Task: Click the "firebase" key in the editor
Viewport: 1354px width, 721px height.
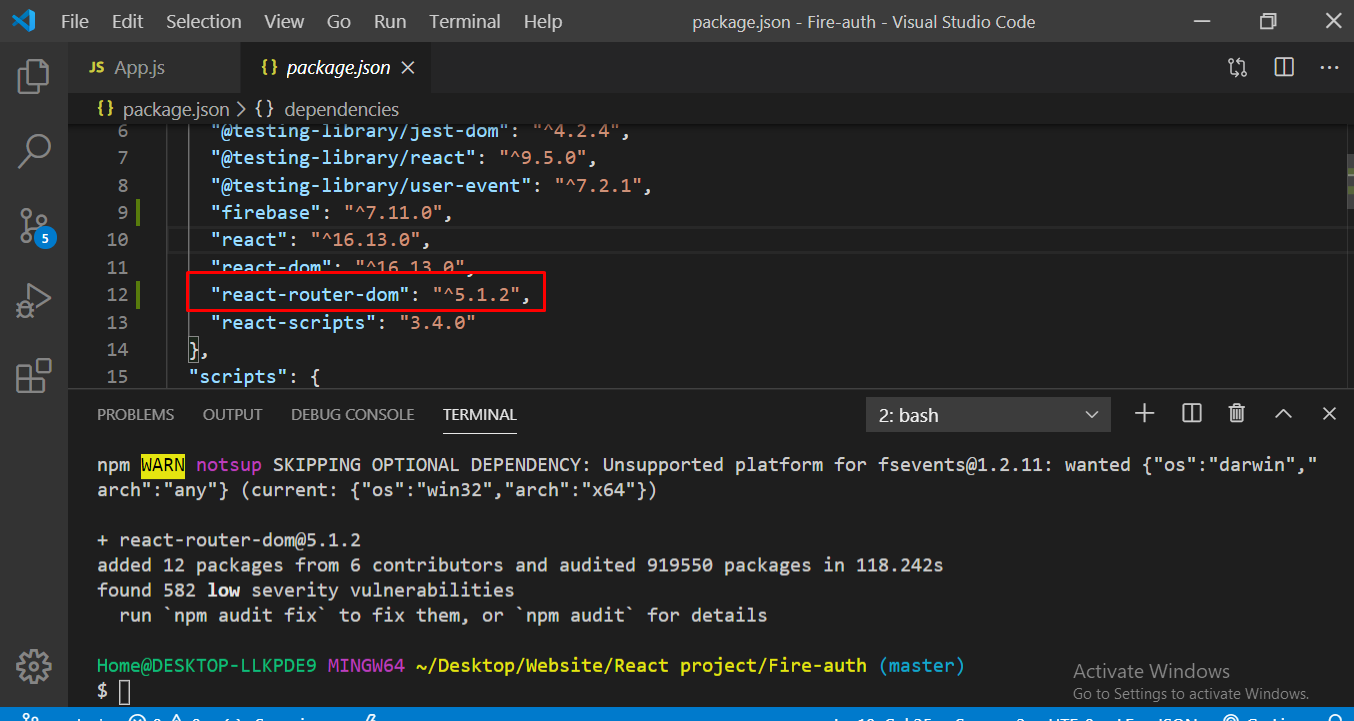Action: (266, 212)
